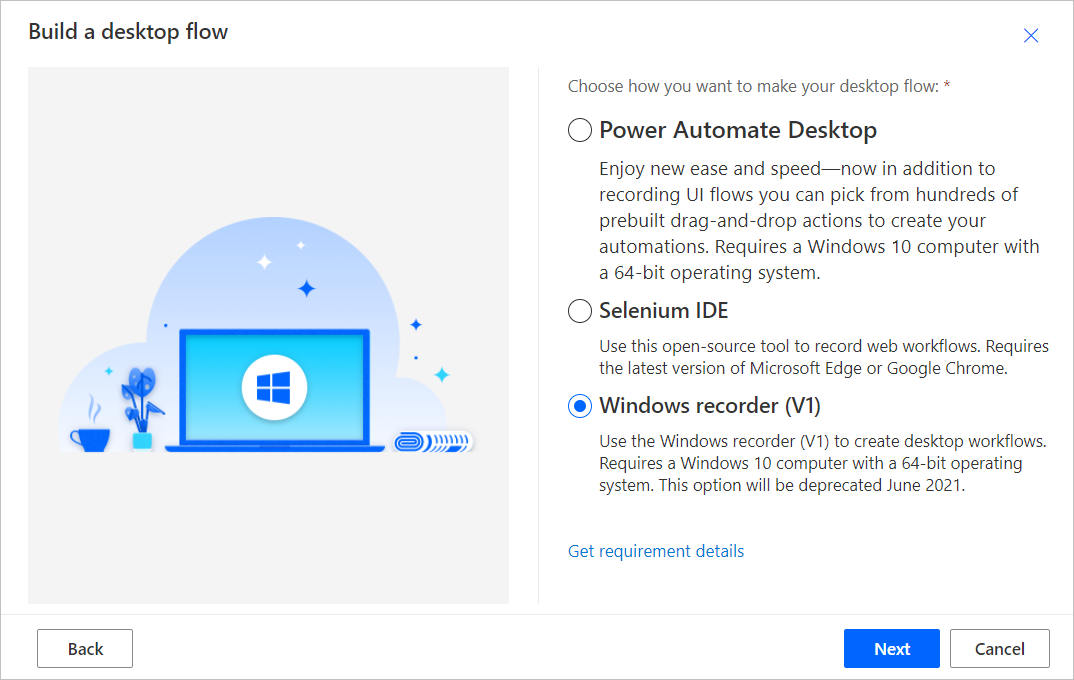Viewport: 1074px width, 680px height.
Task: Click the 'Power Automate Desktop' heading text
Action: tap(738, 130)
